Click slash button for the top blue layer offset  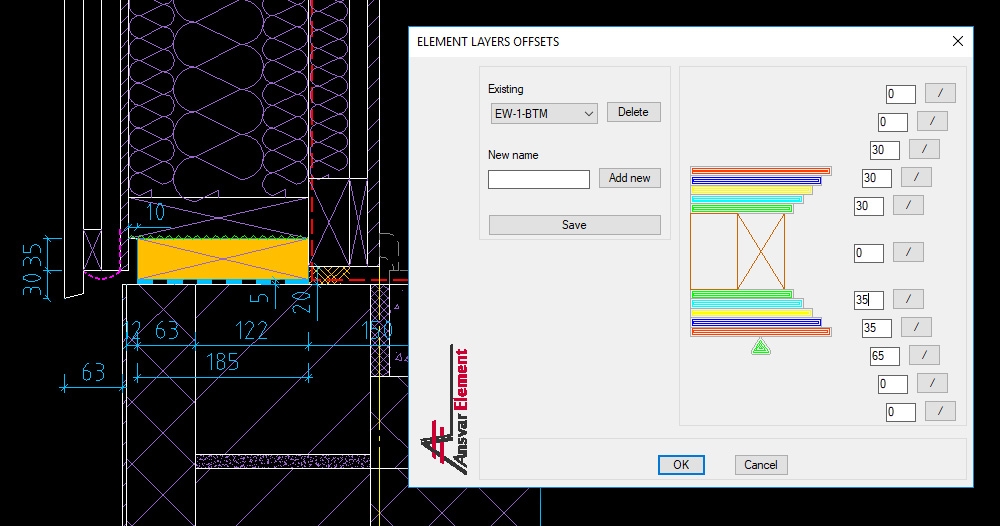pyautogui.click(x=932, y=121)
